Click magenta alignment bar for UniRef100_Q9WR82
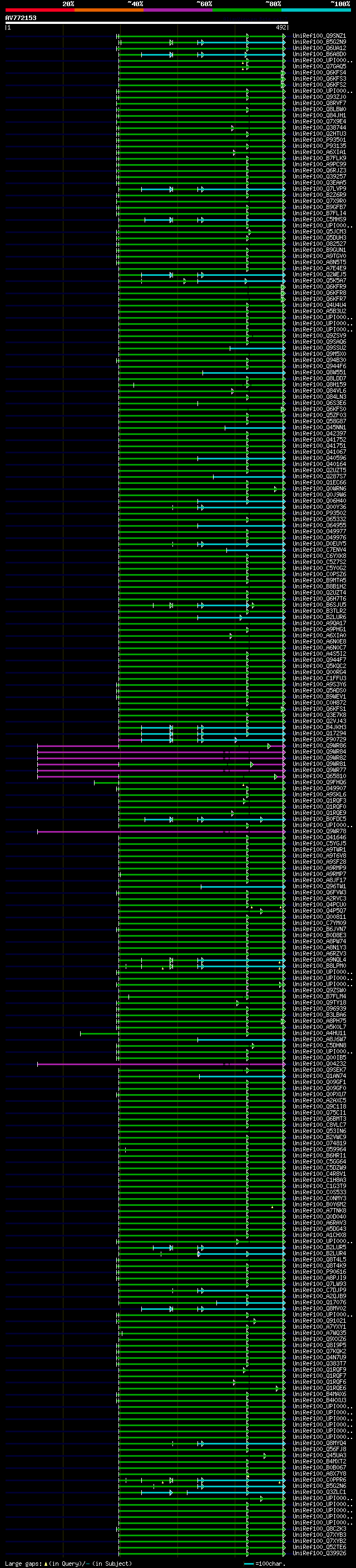This screenshot has height=1568, width=356. coord(161,758)
